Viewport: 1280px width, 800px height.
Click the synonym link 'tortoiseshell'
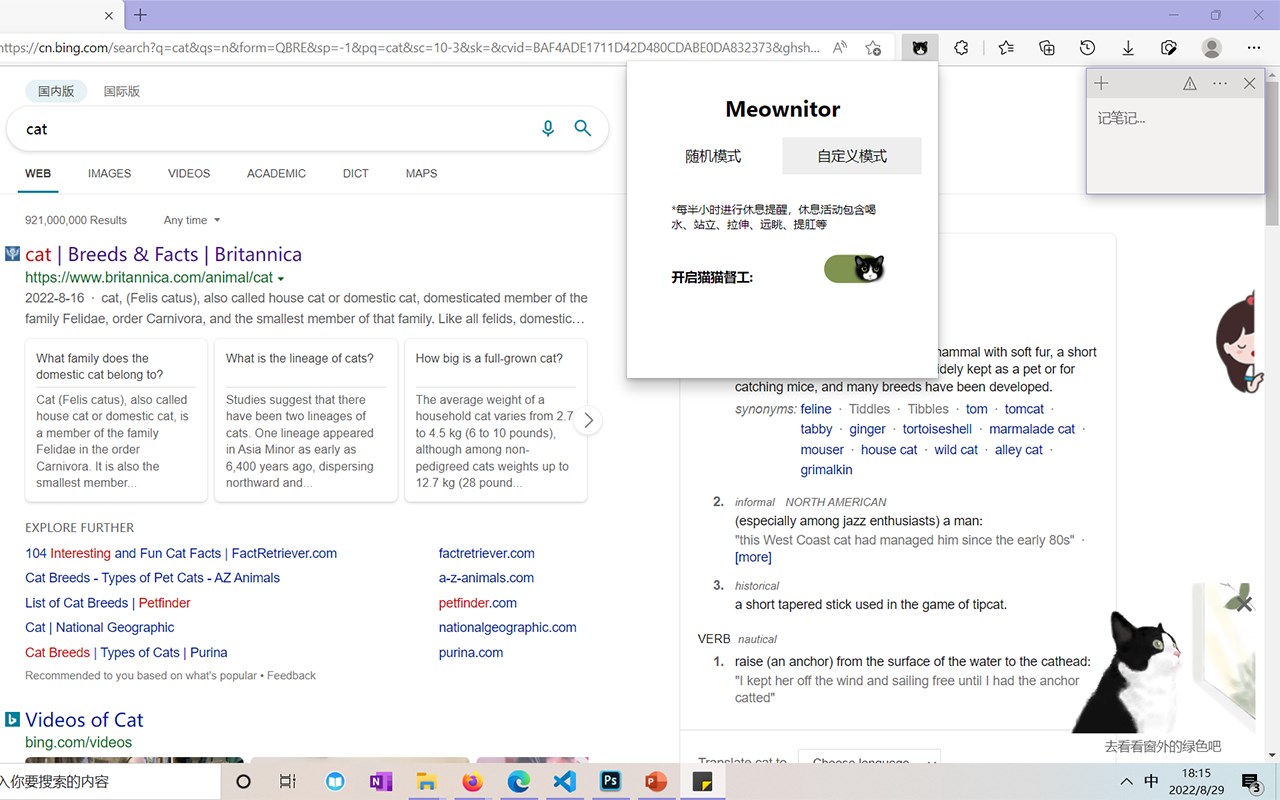click(x=937, y=429)
